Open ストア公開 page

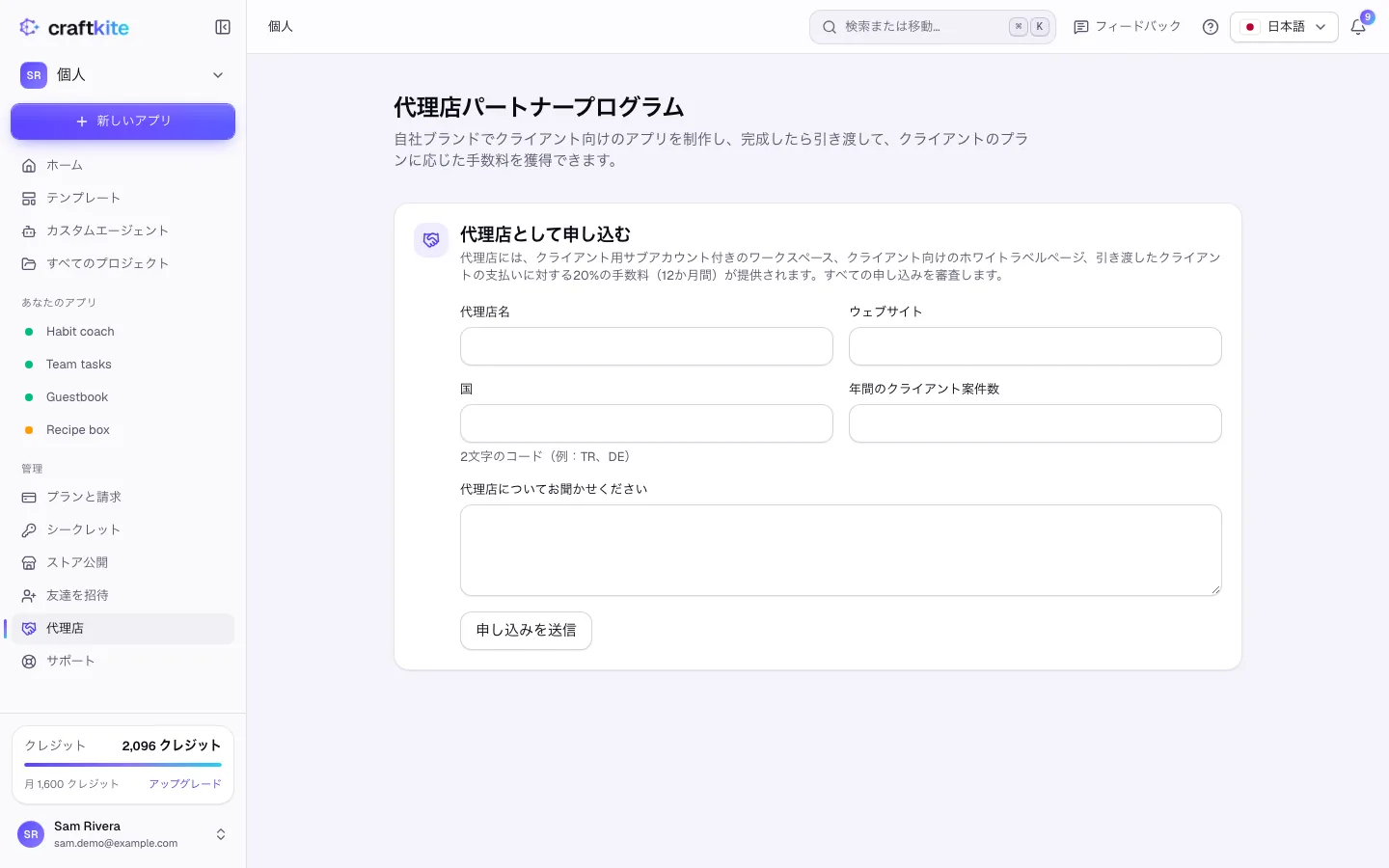tap(123, 562)
